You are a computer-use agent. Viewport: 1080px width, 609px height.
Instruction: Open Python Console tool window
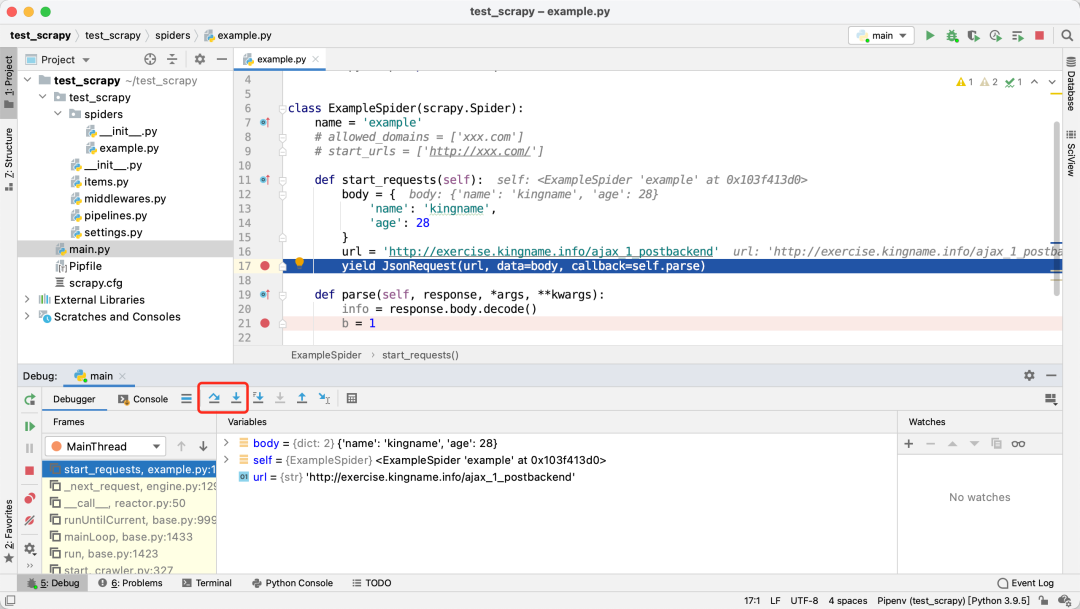point(292,583)
